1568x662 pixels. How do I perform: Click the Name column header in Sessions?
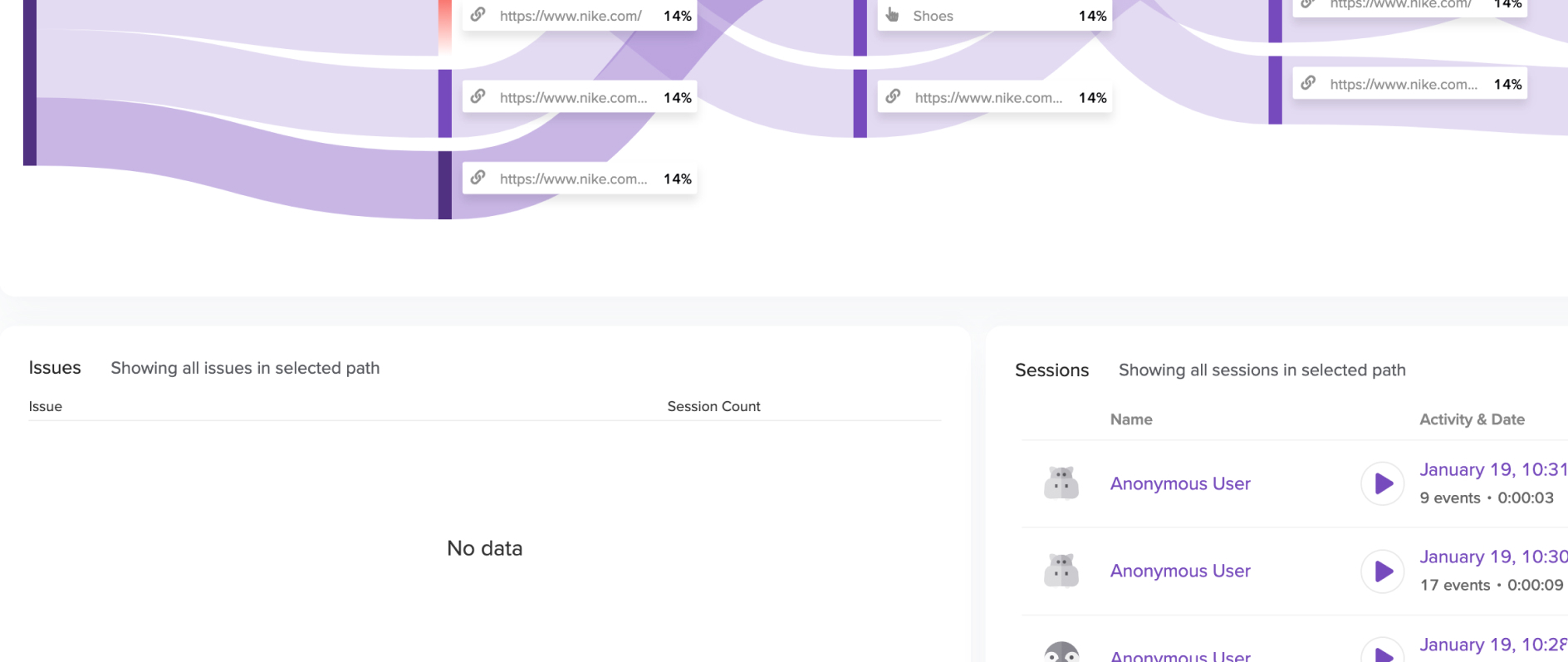coord(1131,419)
